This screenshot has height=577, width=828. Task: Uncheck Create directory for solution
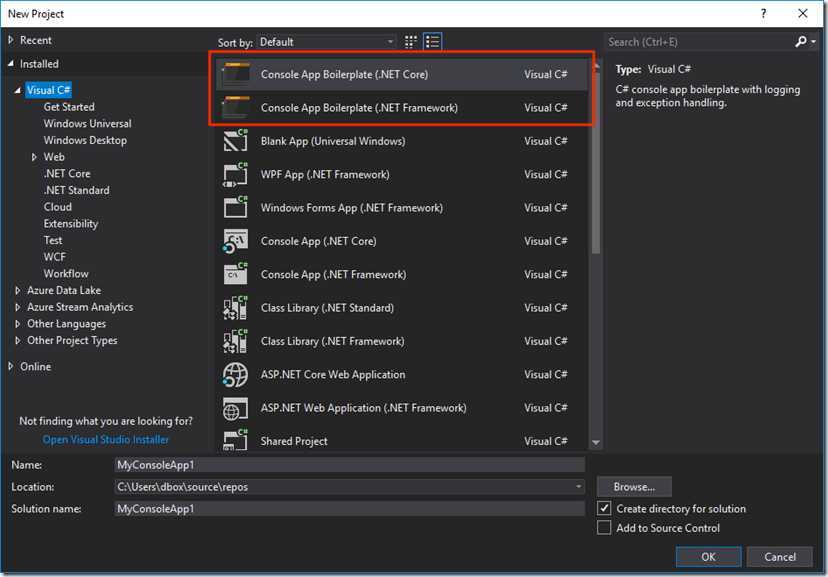(604, 508)
